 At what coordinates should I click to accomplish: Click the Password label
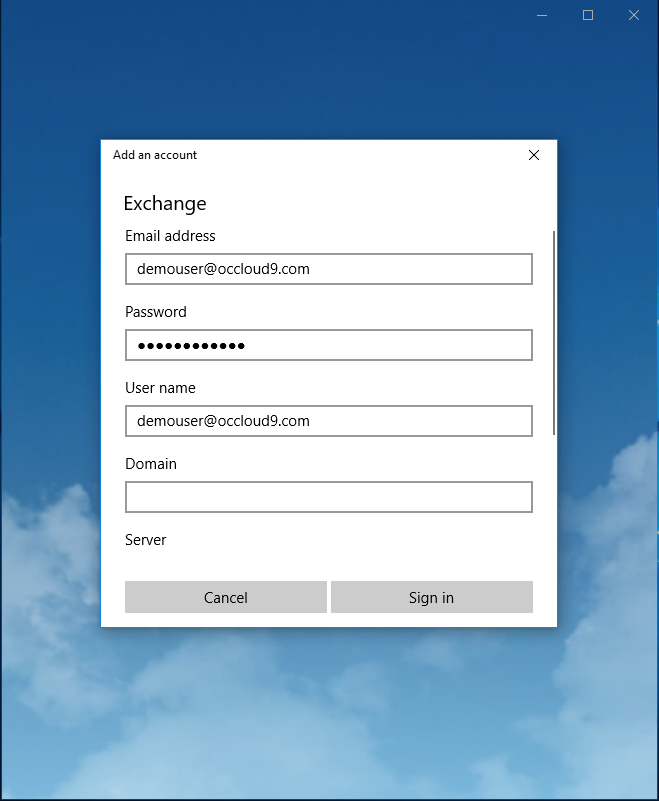[156, 312]
